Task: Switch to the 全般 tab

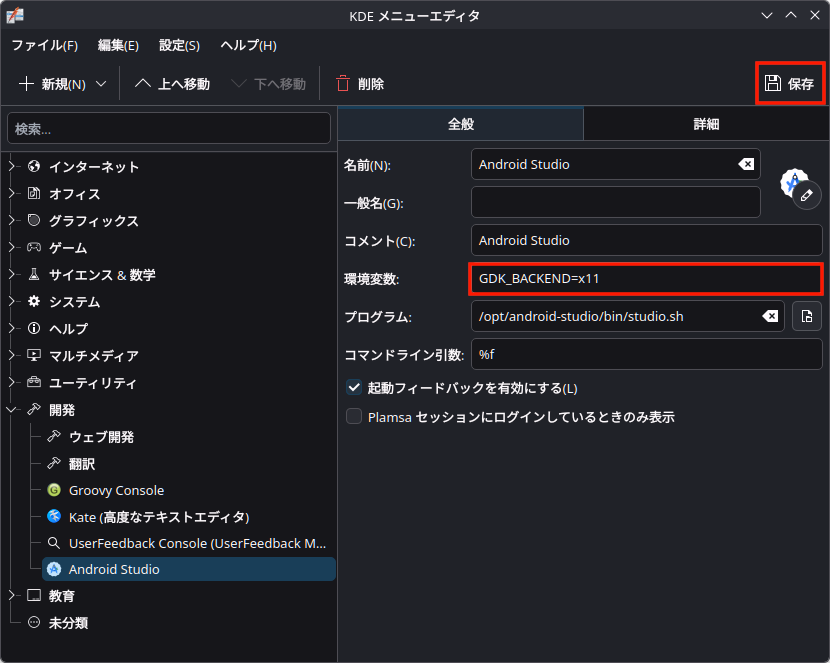Action: pos(461,124)
